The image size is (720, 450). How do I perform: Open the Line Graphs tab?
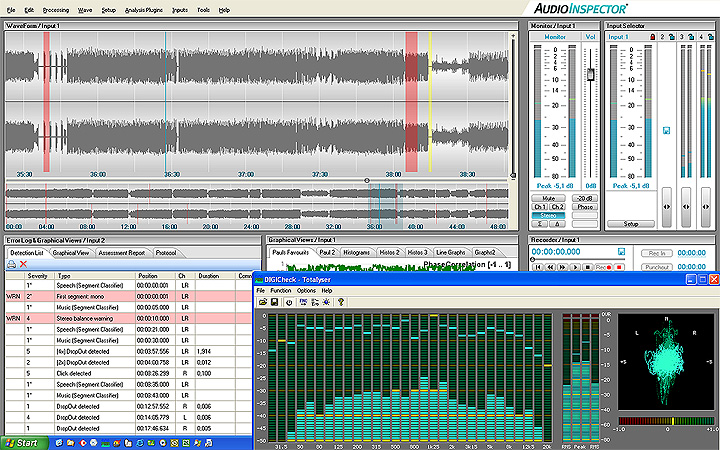[451, 253]
